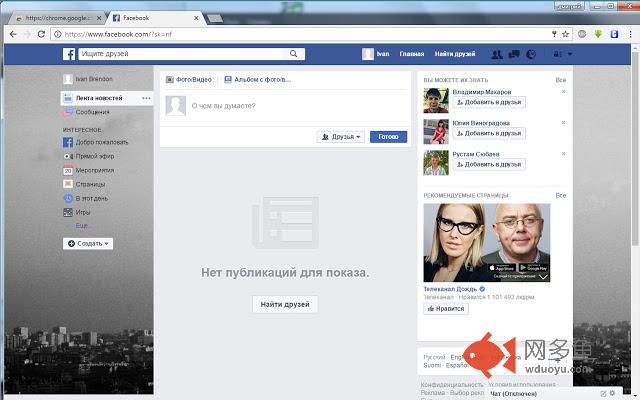This screenshot has height=400, width=640.
Task: Show site info icon in address bar
Action: [58, 34]
